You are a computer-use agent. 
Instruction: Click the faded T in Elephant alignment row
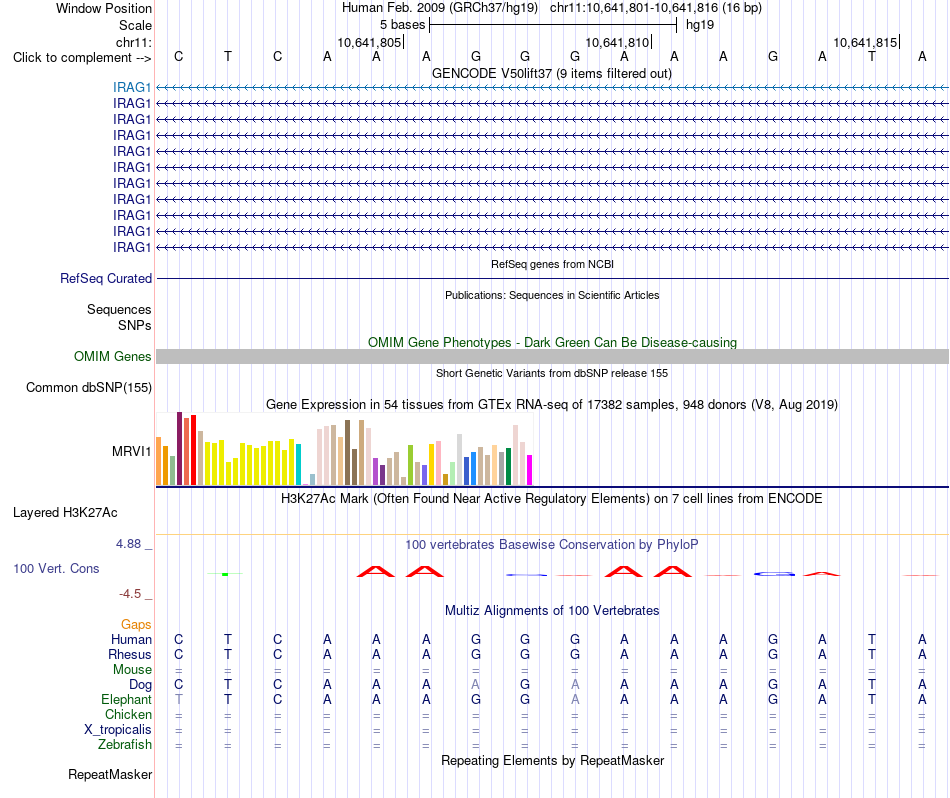click(x=178, y=699)
